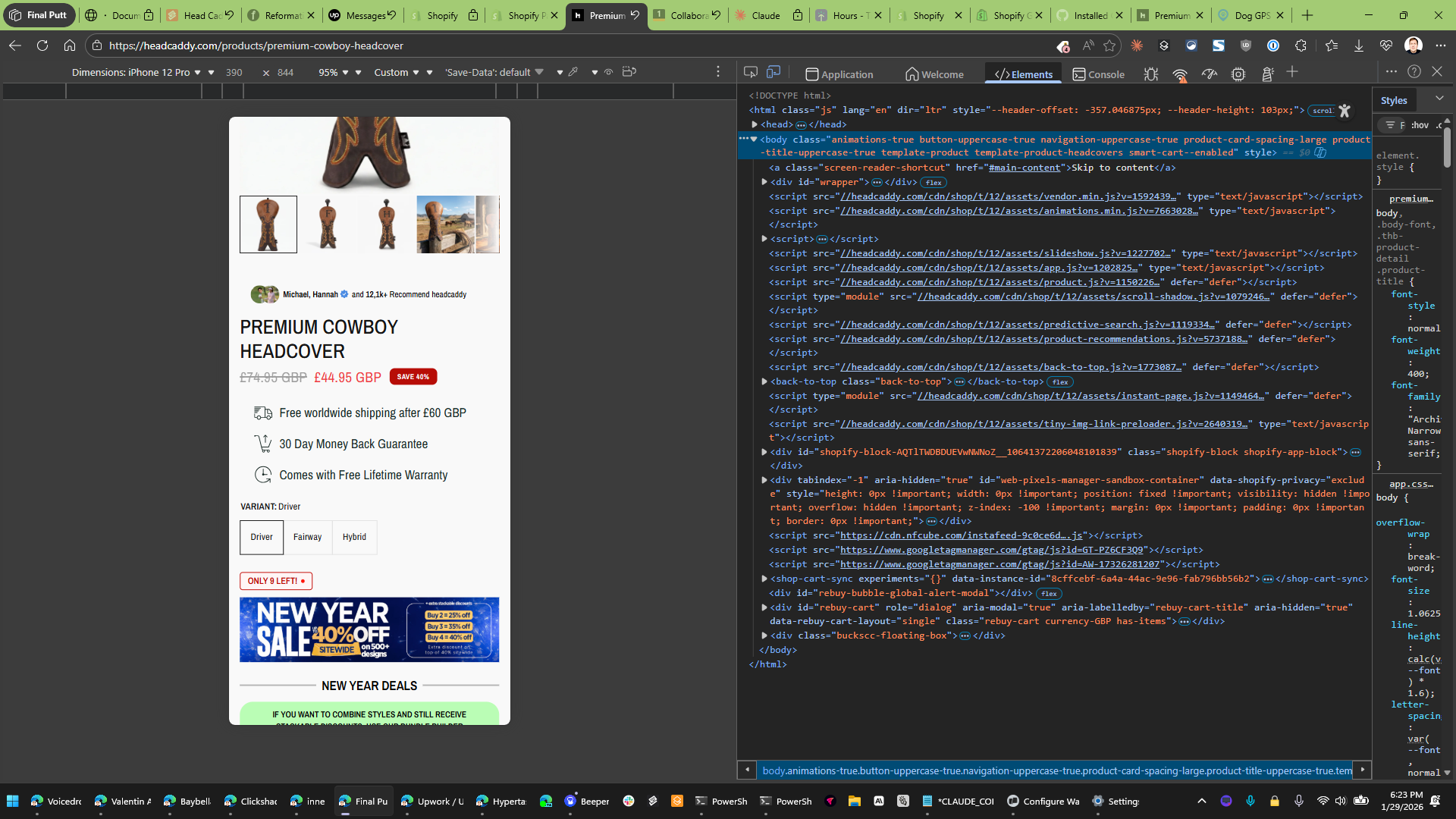Open the Memory chip icon panel

1238,74
